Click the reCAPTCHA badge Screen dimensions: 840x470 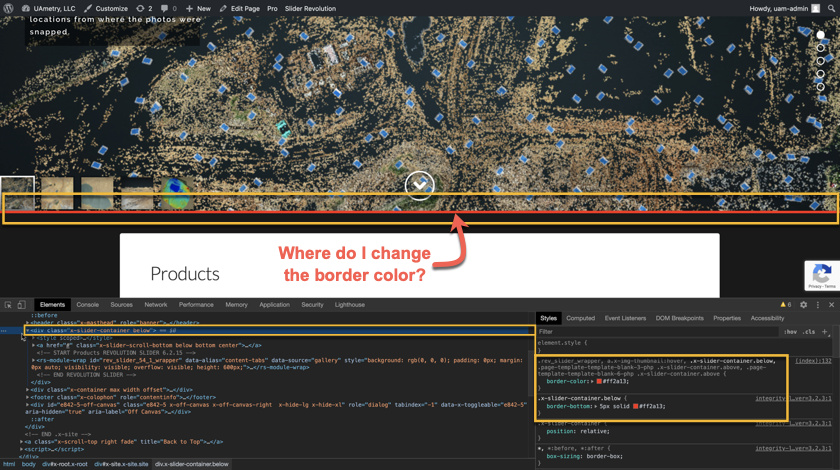pos(822,276)
